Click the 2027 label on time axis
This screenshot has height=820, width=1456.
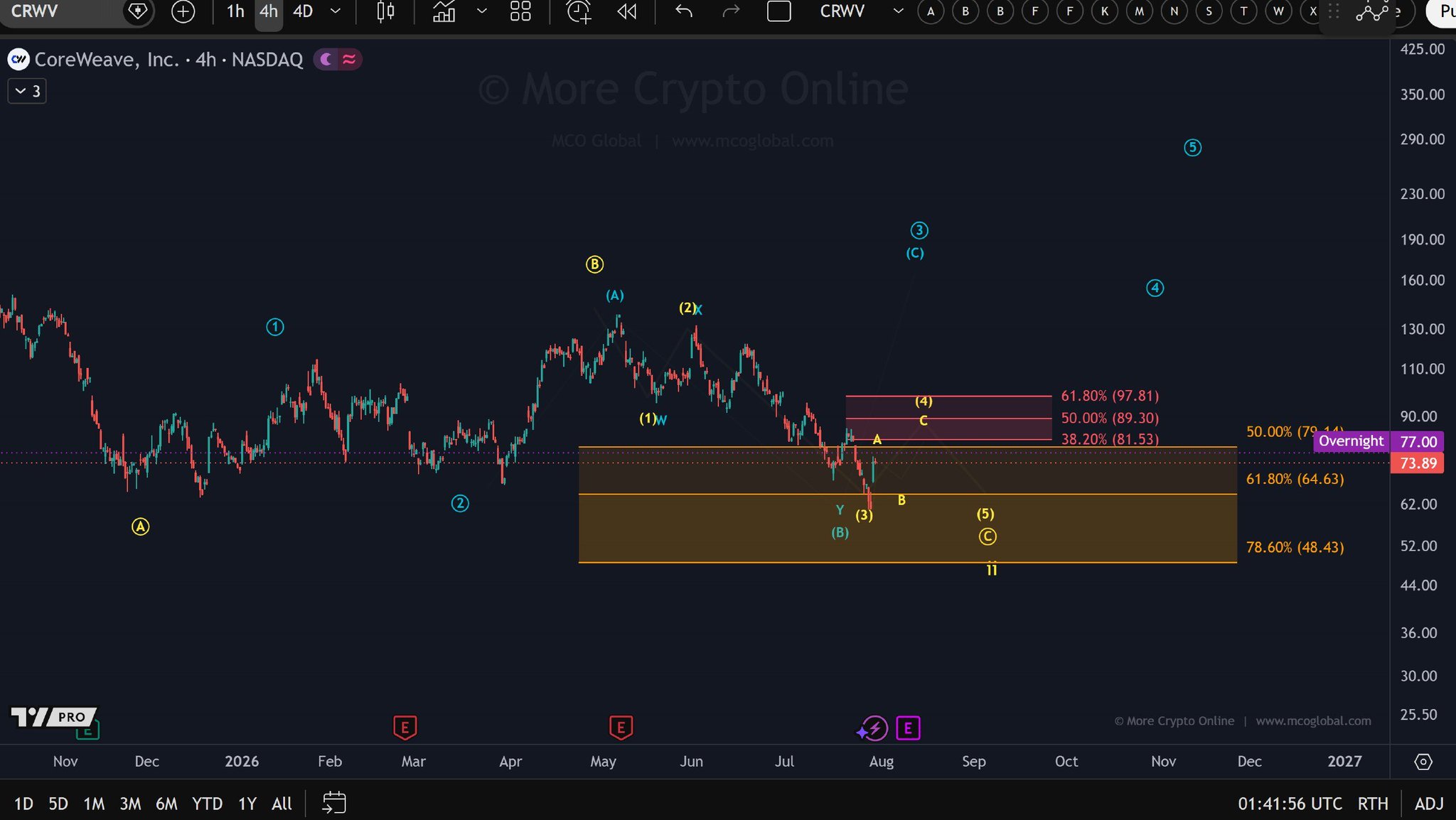pos(1344,762)
